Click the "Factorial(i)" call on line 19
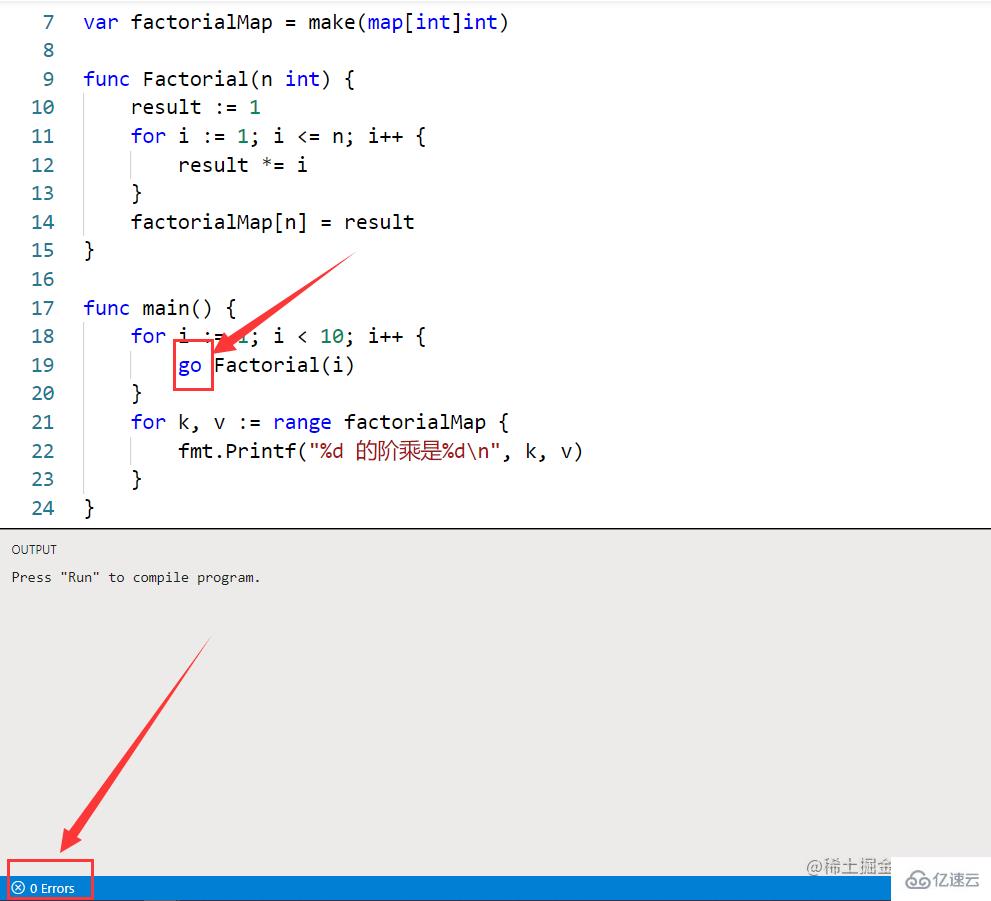 [284, 365]
